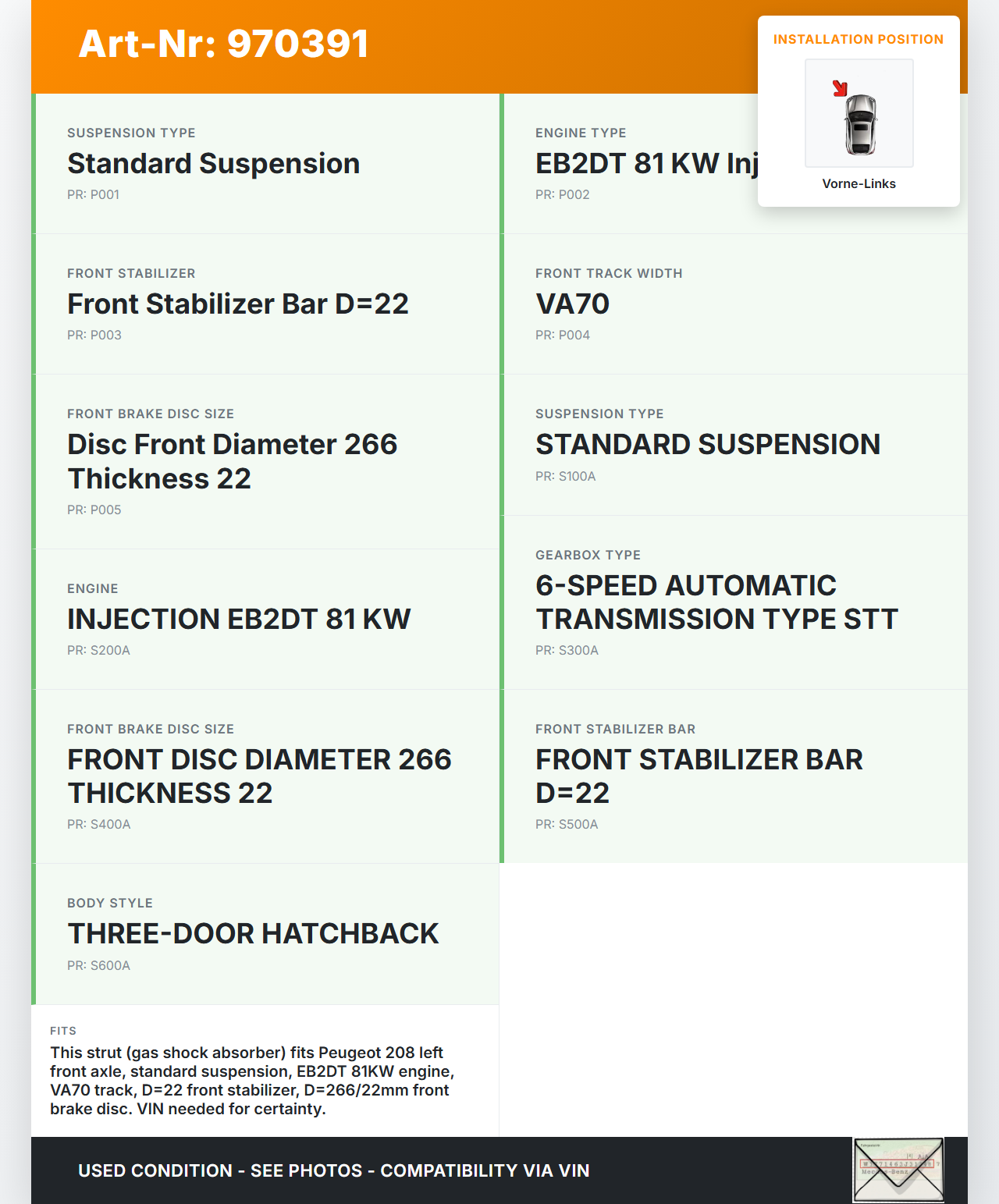Viewport: 999px width, 1204px height.
Task: Click the Vorne-Links position label
Action: [x=859, y=184]
